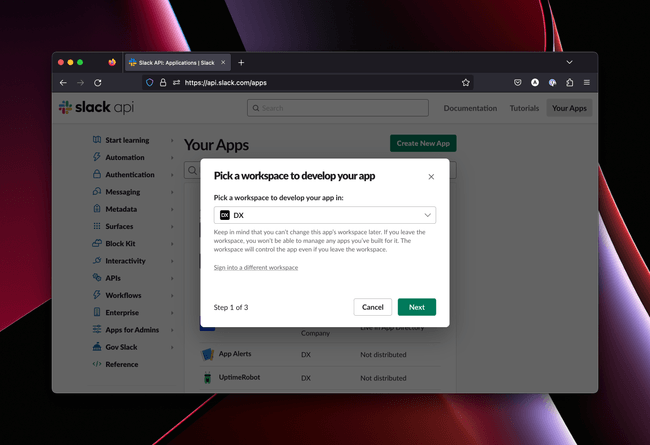Click the Surfaces grid icon
This screenshot has width=650, height=445.
click(97, 226)
